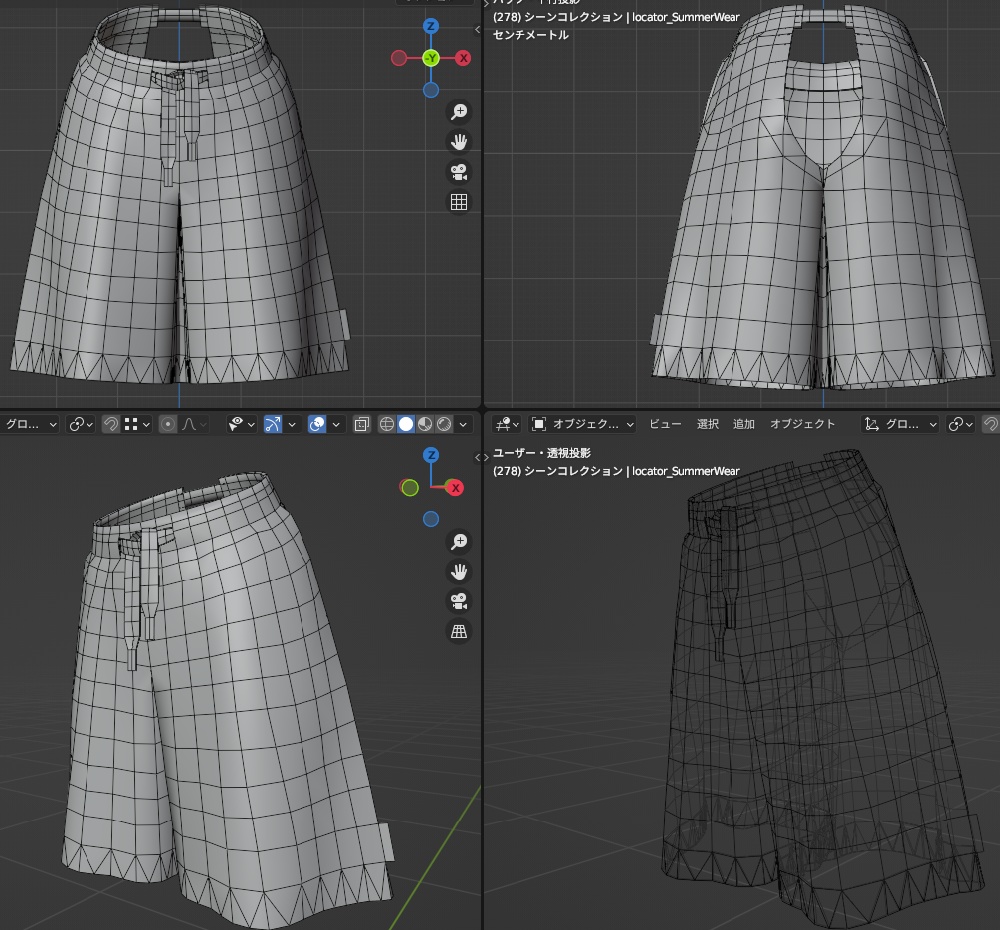Select wireframe viewport shading
The width and height of the screenshot is (1000, 930).
(x=386, y=424)
